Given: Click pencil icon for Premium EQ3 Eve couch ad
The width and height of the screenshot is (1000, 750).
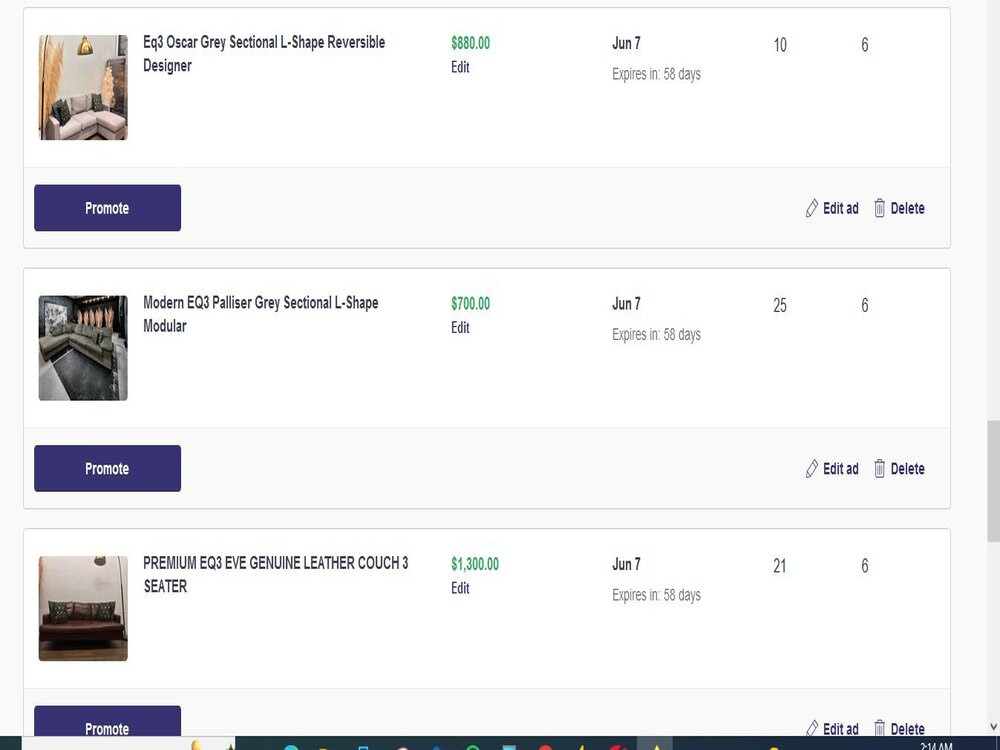Looking at the screenshot, I should (x=811, y=728).
